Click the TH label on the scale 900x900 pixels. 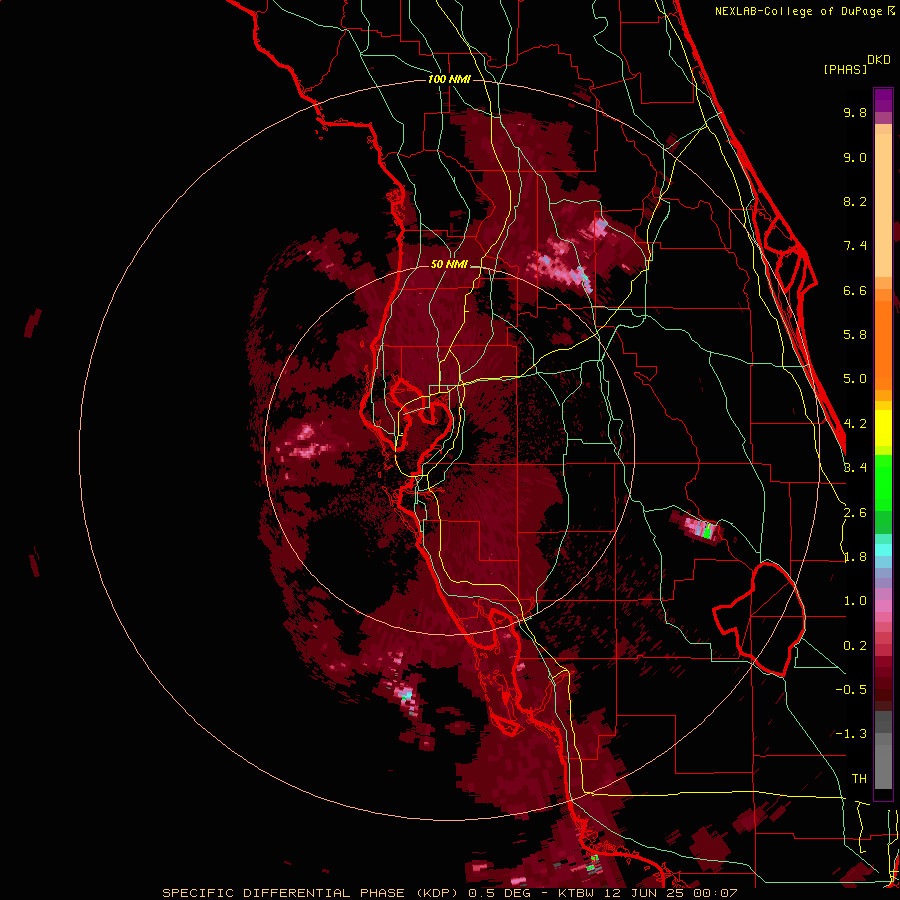[859, 778]
